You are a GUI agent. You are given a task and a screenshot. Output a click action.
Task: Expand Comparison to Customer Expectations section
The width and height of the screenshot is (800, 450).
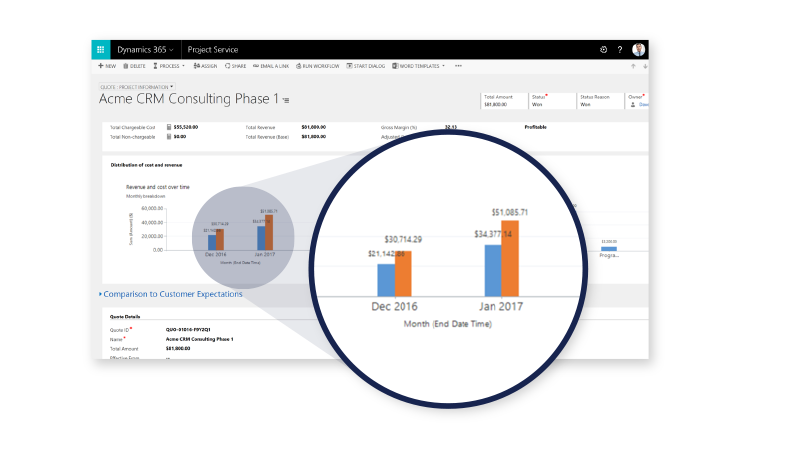pos(172,294)
